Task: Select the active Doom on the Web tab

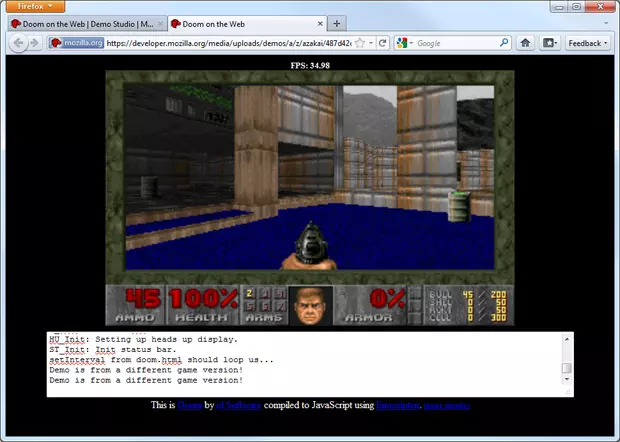Action: click(x=247, y=24)
